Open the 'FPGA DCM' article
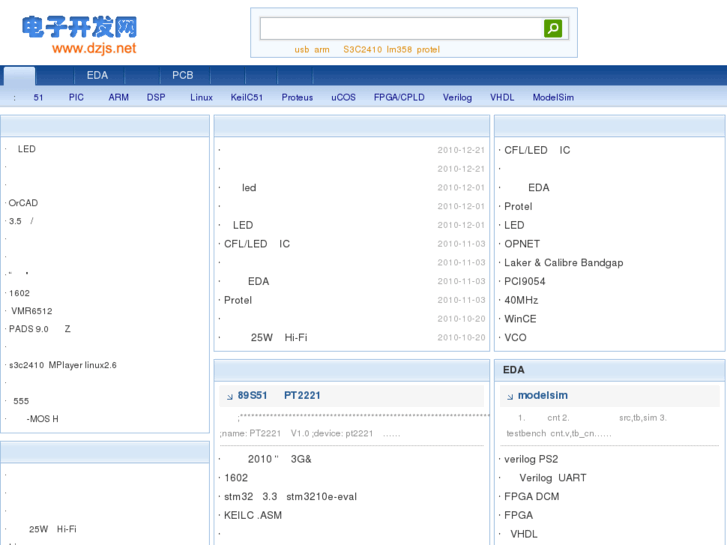Image resolution: width=727 pixels, height=545 pixels. pyautogui.click(x=532, y=497)
